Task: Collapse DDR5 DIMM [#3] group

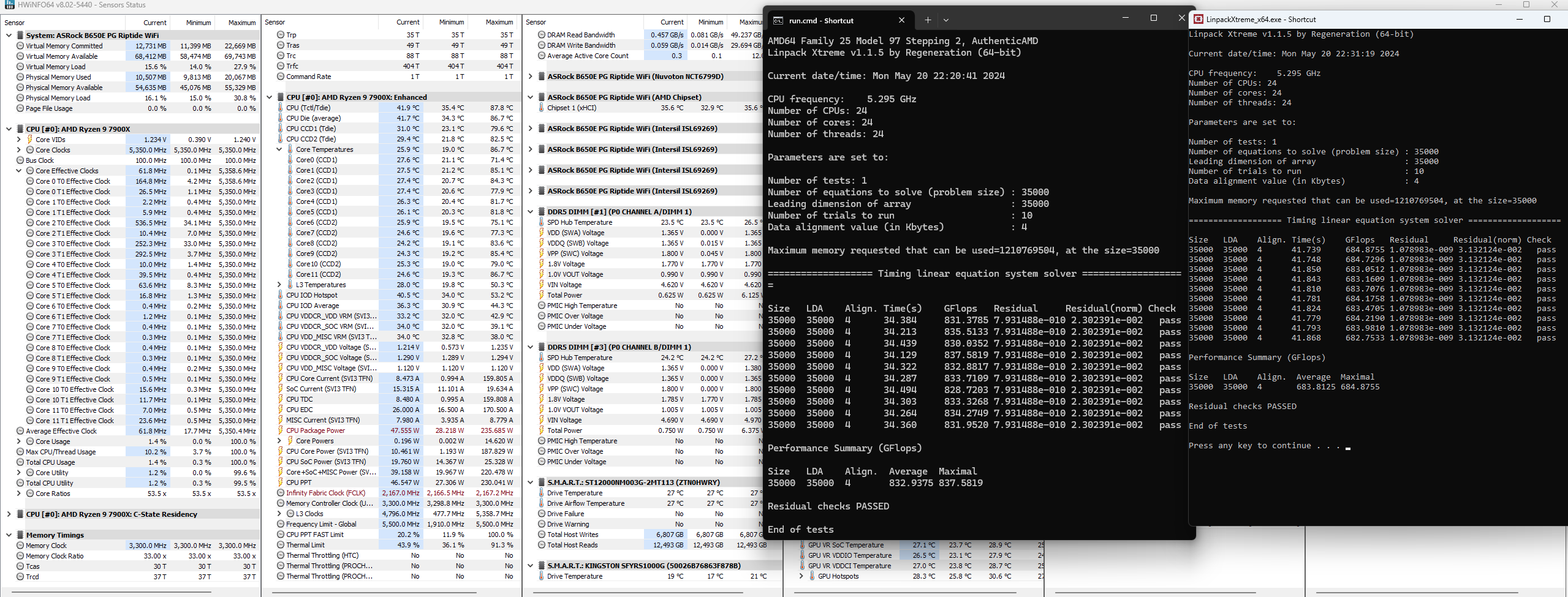Action: (x=531, y=347)
